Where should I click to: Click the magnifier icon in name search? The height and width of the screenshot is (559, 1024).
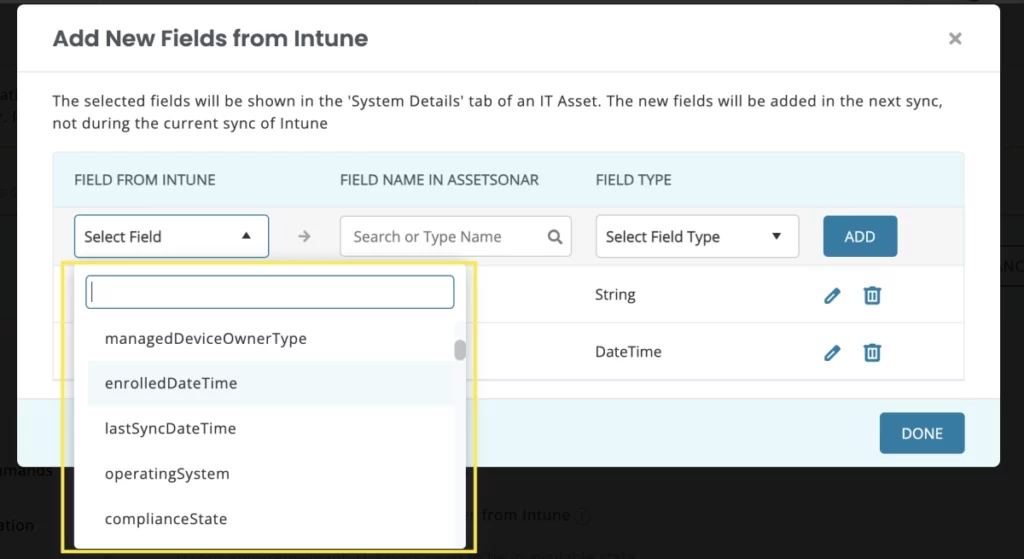tap(555, 237)
